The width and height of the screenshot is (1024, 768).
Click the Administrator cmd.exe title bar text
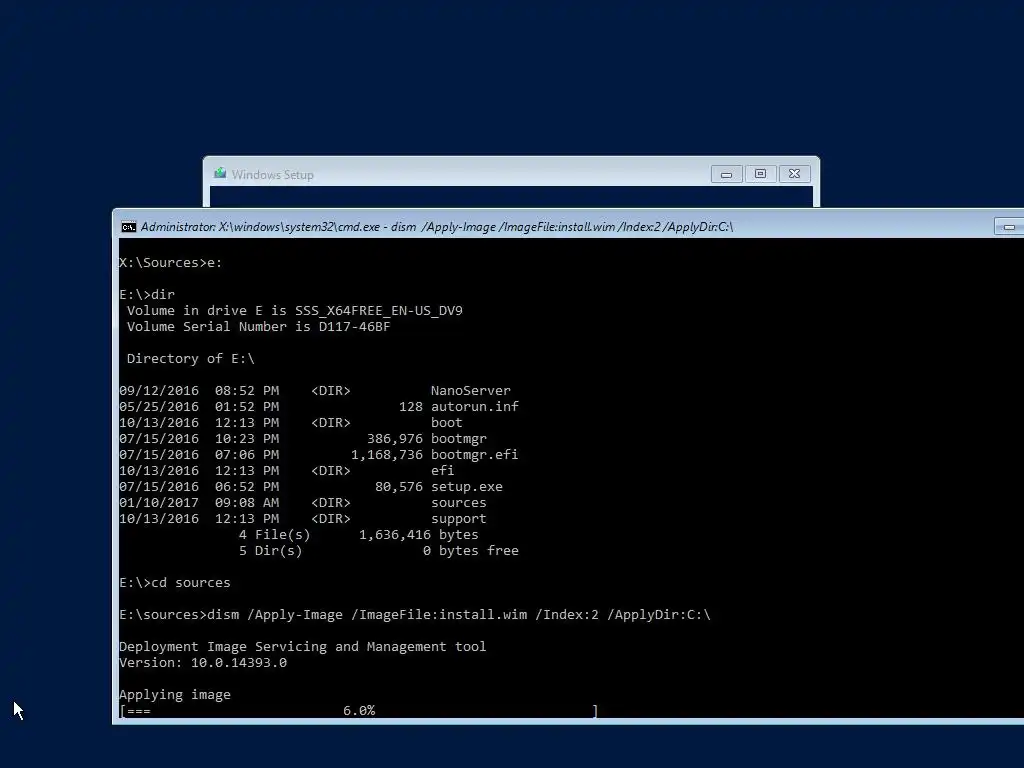[437, 227]
